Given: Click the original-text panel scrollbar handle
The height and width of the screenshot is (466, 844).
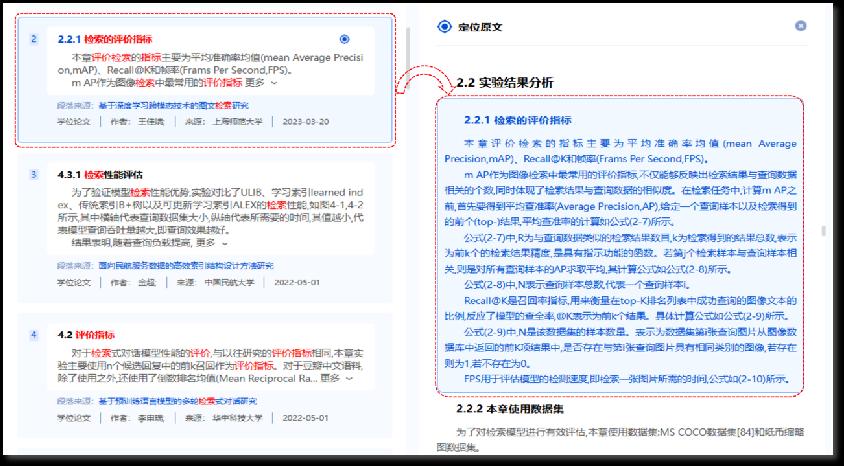Looking at the screenshot, I should pyautogui.click(x=822, y=231).
